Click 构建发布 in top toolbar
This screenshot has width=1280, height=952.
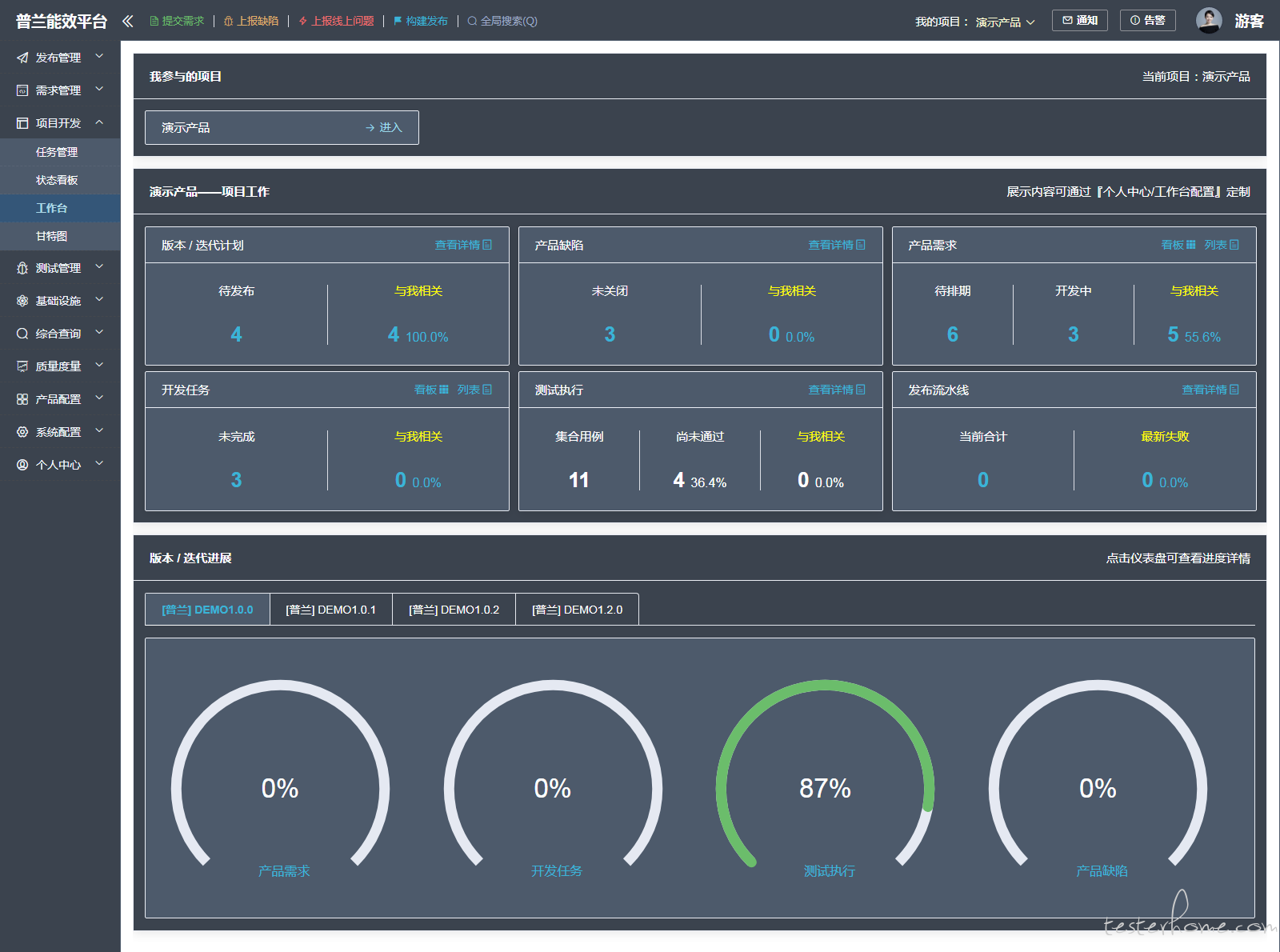(x=421, y=21)
